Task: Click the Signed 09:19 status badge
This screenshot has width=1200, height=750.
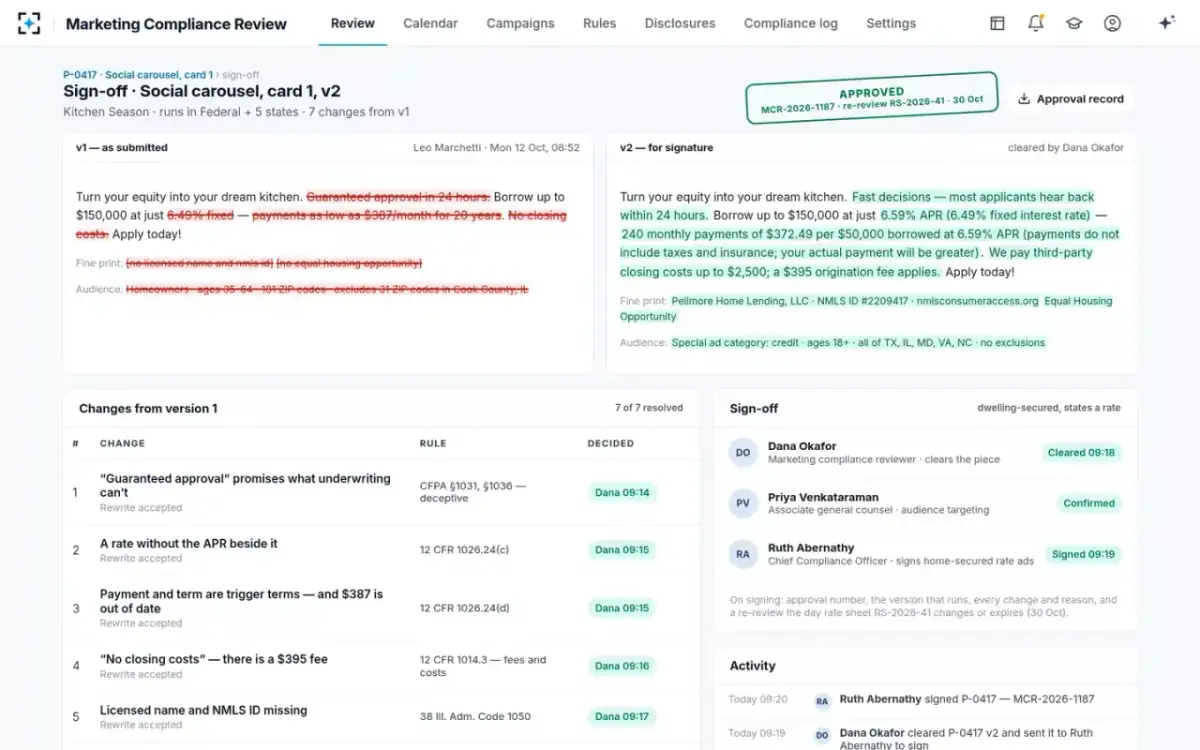Action: click(1083, 554)
